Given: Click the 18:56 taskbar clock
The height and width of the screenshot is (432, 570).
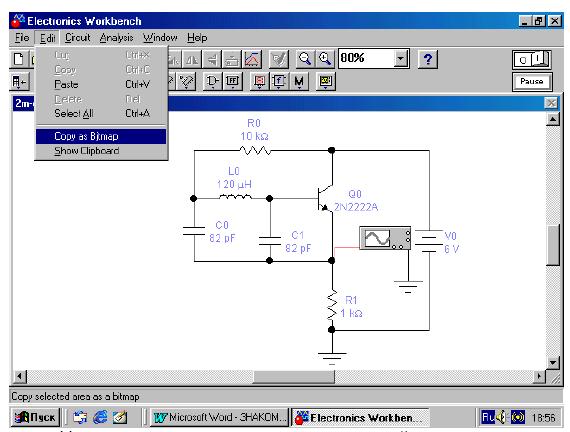Looking at the screenshot, I should [543, 418].
